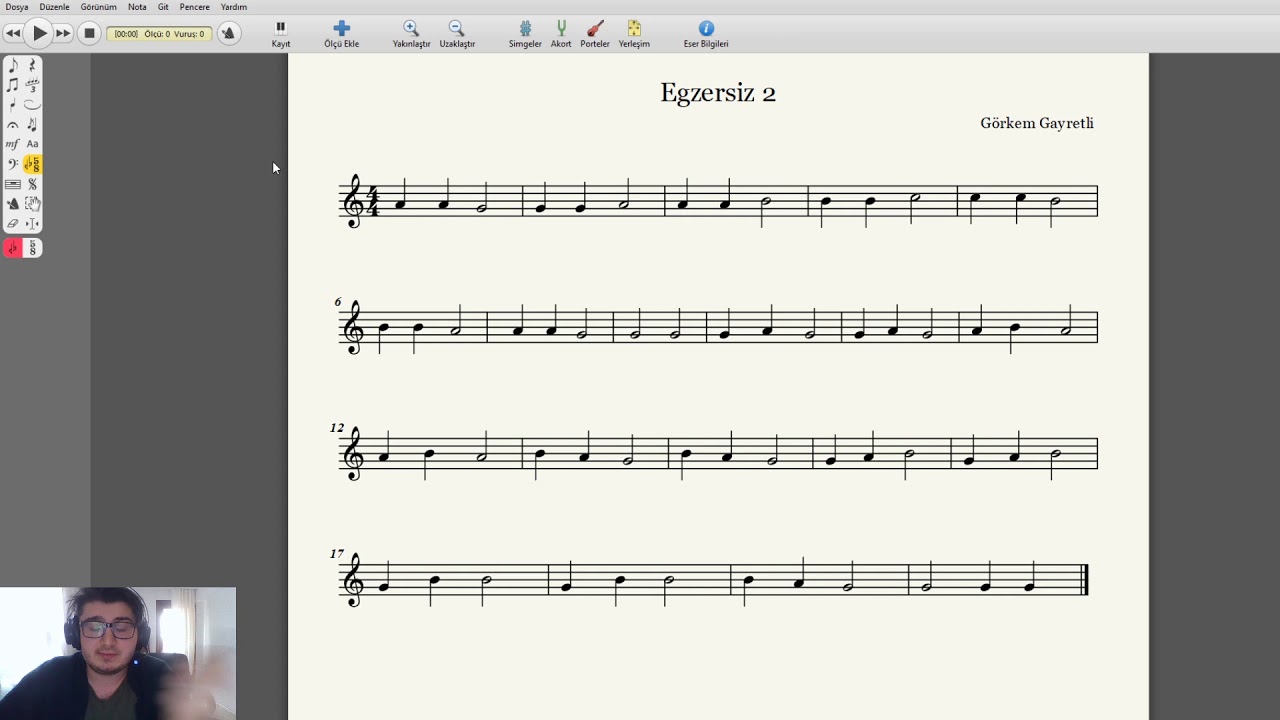Click the measure number 6 label
The width and height of the screenshot is (1280, 720).
pyautogui.click(x=338, y=302)
